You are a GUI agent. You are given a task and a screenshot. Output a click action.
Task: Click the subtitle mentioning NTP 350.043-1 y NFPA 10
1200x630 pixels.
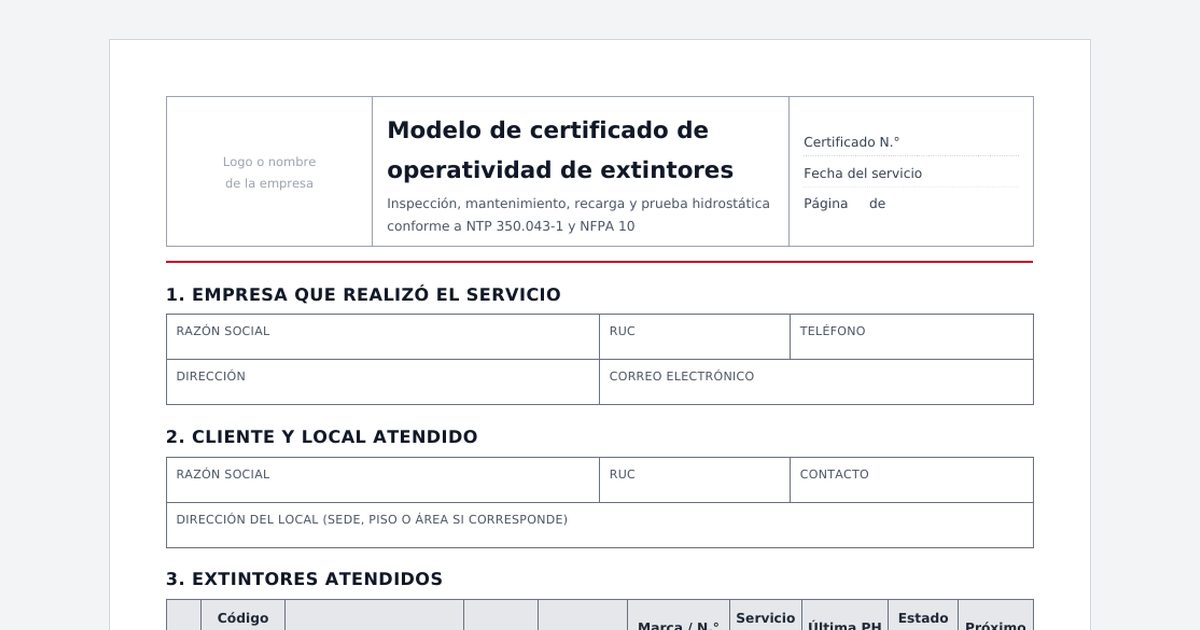tap(578, 215)
